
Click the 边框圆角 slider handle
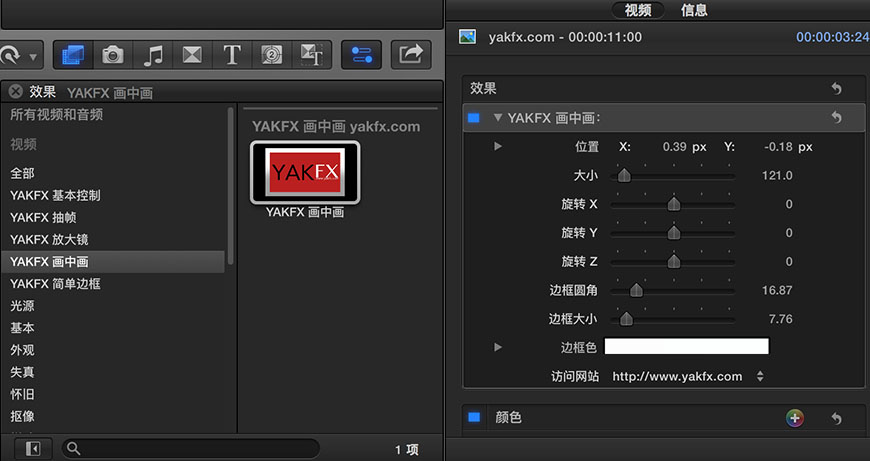click(x=636, y=290)
